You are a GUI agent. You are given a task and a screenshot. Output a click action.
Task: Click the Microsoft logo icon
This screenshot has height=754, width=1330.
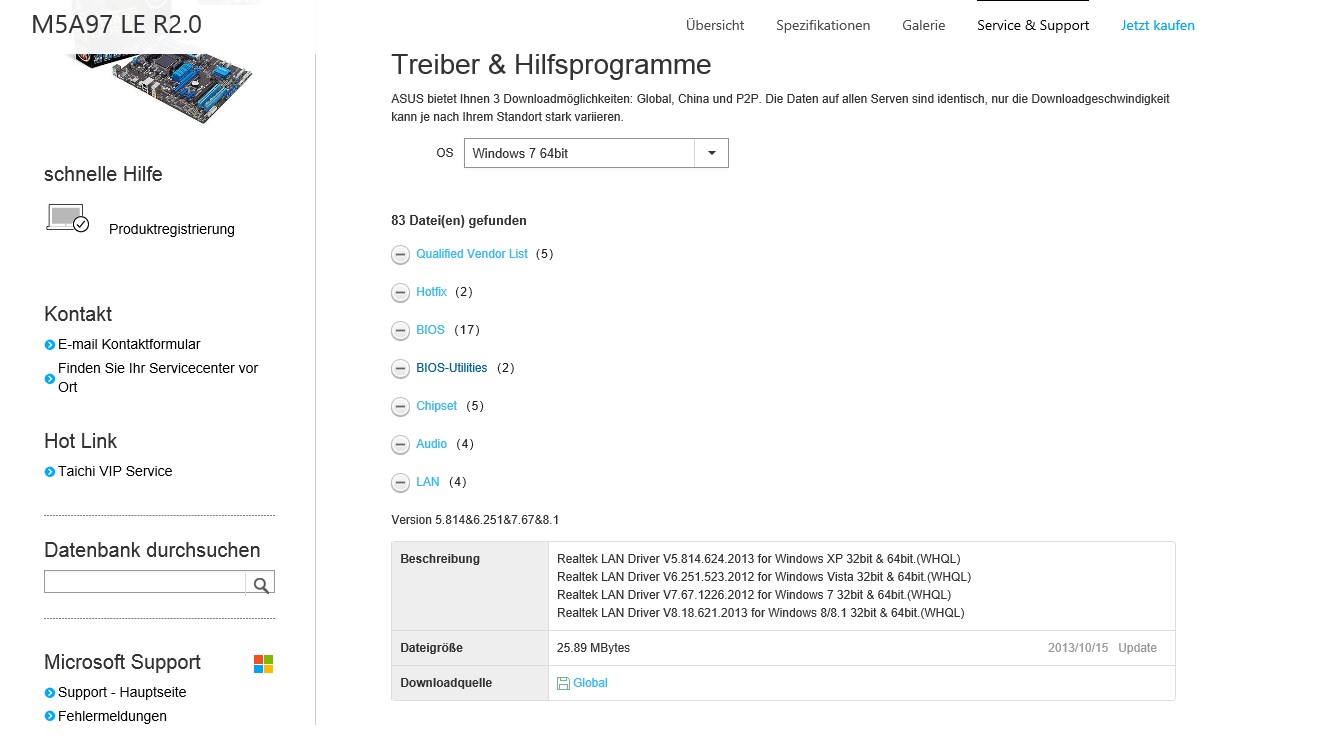[x=263, y=664]
